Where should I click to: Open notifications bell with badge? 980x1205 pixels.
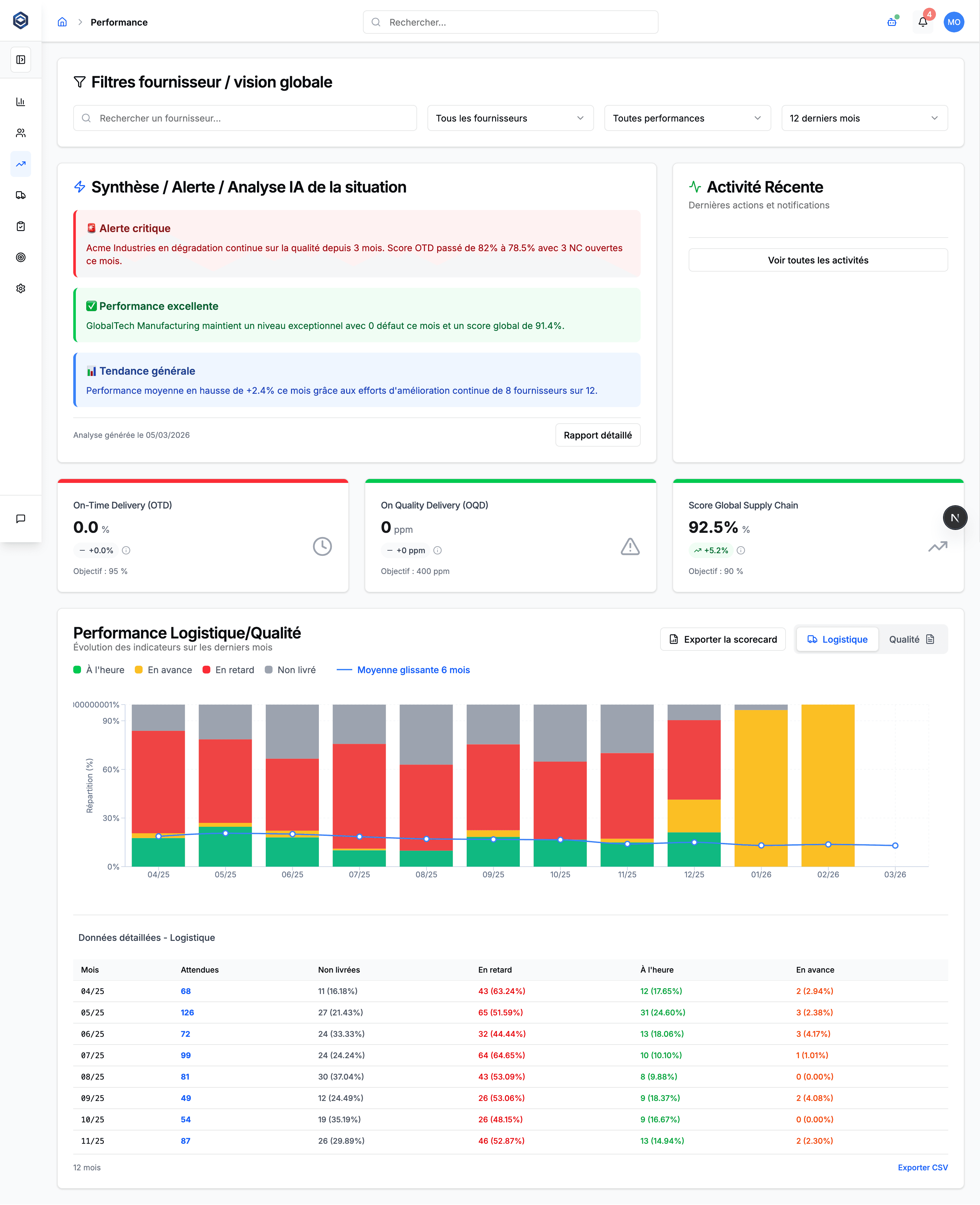[922, 22]
